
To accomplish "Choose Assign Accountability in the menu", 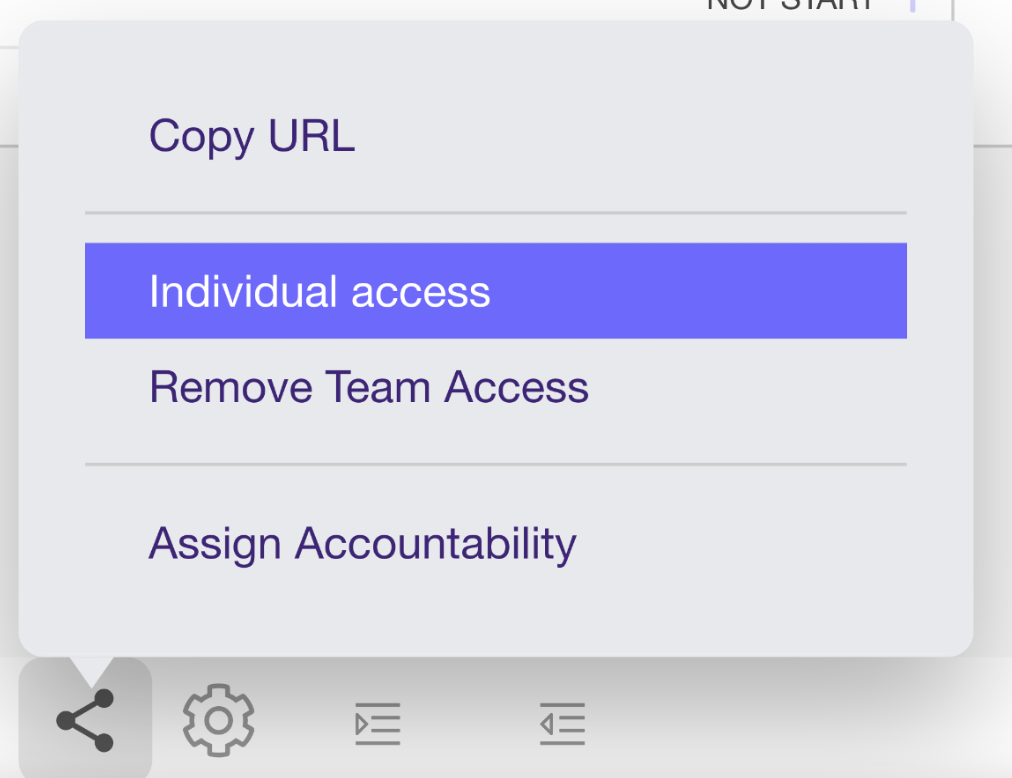I will (x=363, y=544).
